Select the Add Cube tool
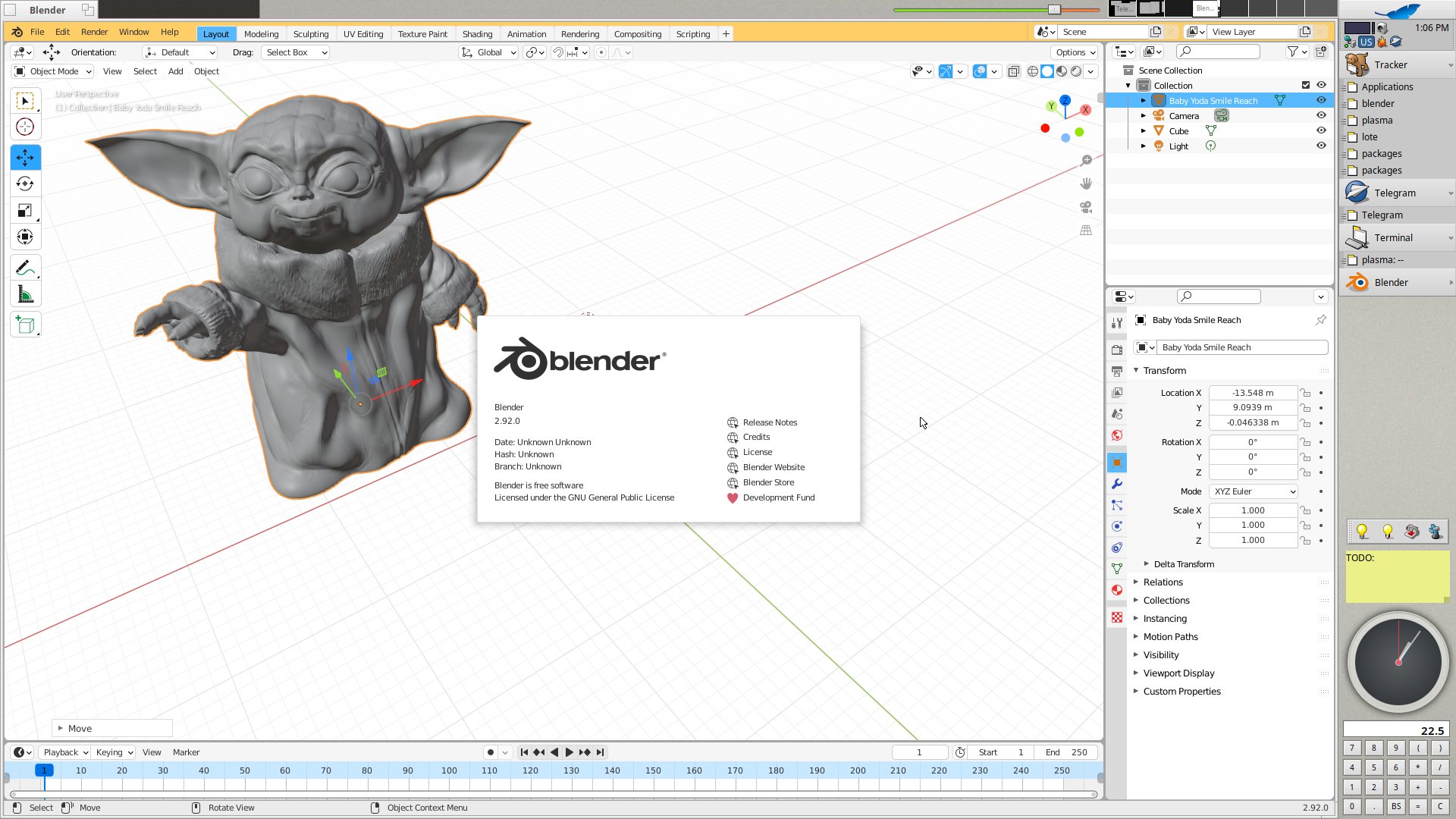1456x819 pixels. click(25, 325)
